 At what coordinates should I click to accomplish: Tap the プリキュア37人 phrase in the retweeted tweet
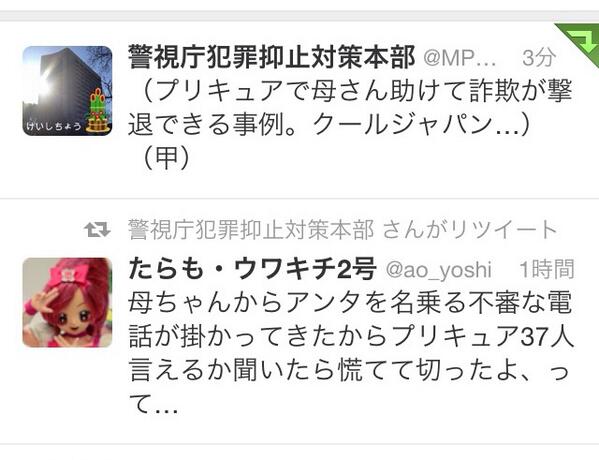[x=483, y=337]
